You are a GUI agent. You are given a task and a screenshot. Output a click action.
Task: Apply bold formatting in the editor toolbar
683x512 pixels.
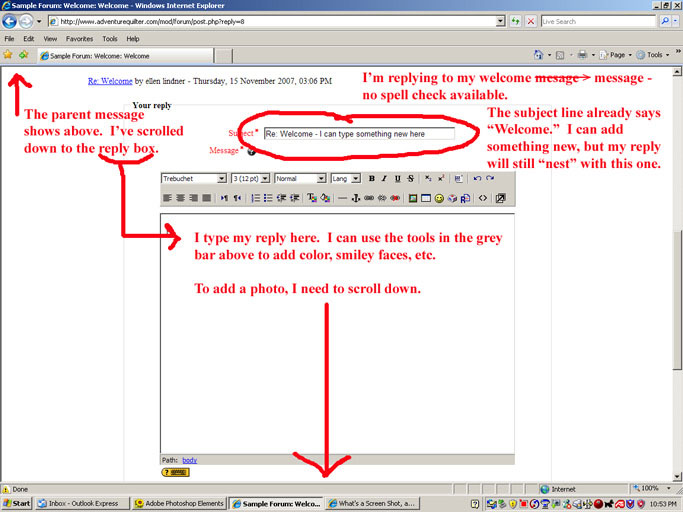tap(372, 179)
